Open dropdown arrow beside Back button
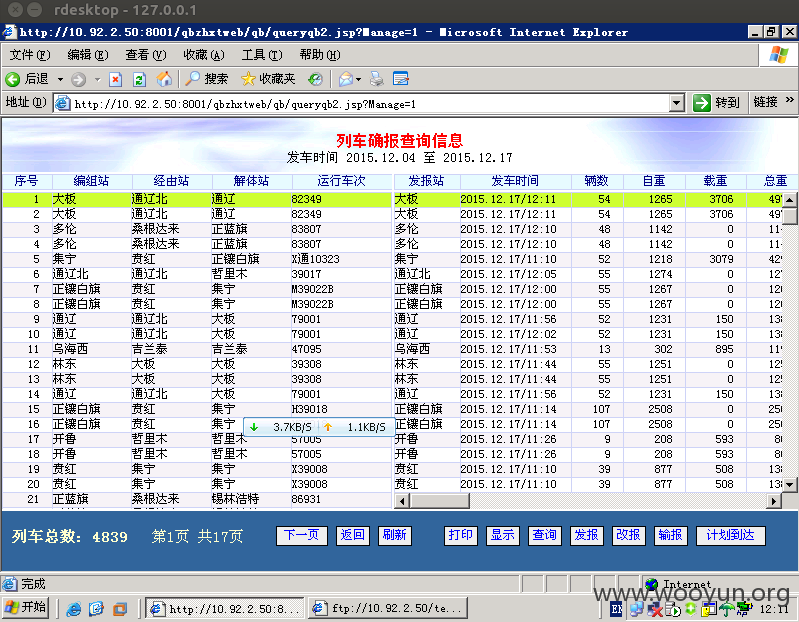 click(60, 79)
